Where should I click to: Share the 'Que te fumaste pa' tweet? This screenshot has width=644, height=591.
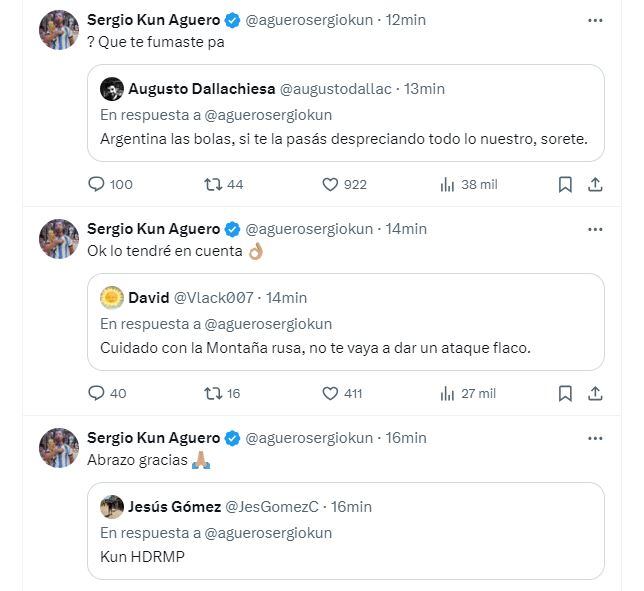click(x=595, y=184)
